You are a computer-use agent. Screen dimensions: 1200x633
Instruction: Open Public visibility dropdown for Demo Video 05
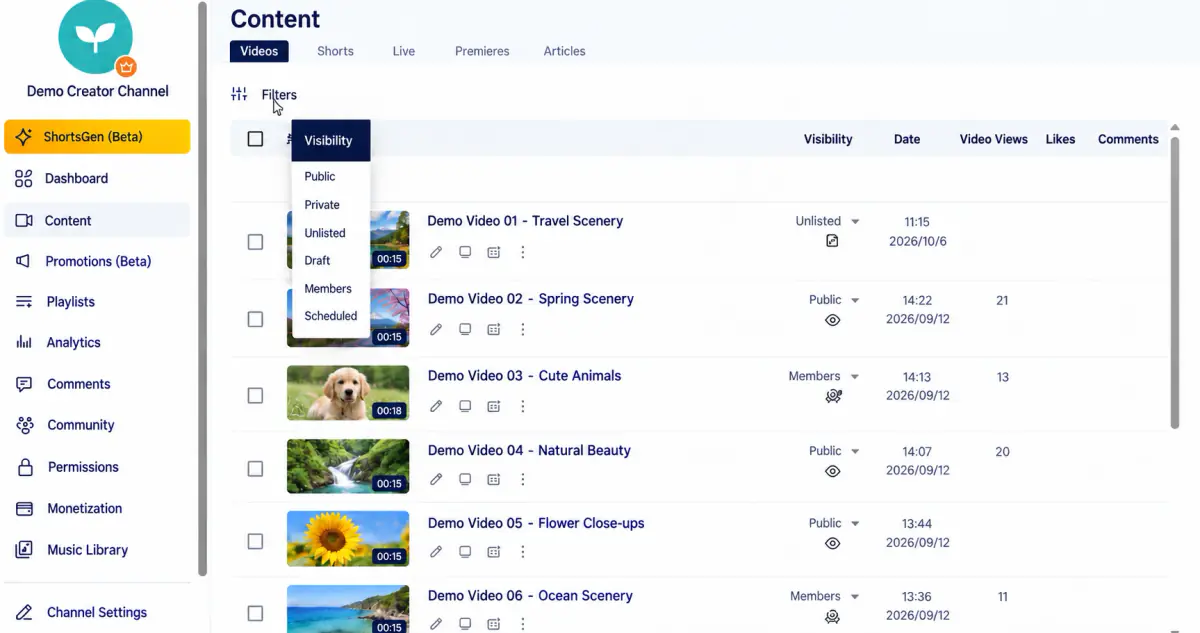coord(834,523)
